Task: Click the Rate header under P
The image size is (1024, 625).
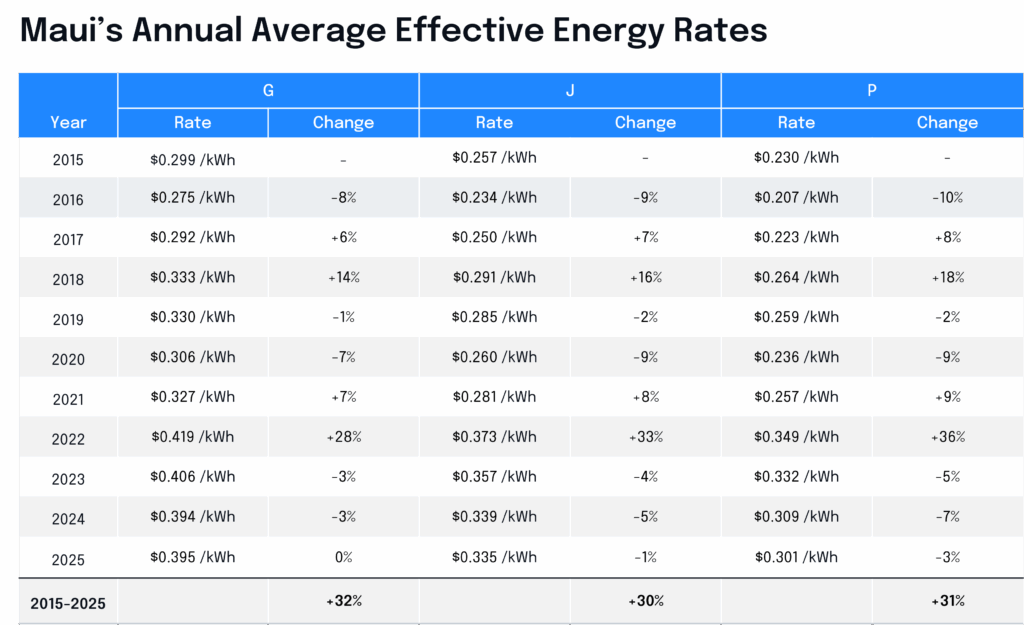Action: (x=796, y=122)
